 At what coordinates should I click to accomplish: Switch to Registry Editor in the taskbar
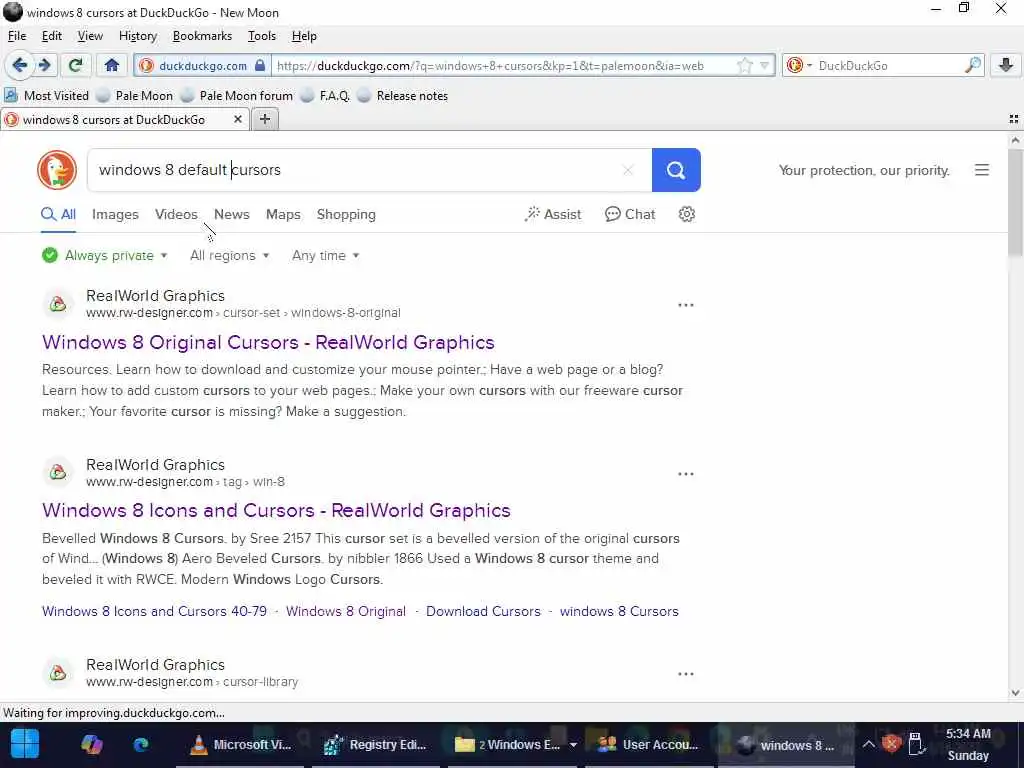pos(376,744)
